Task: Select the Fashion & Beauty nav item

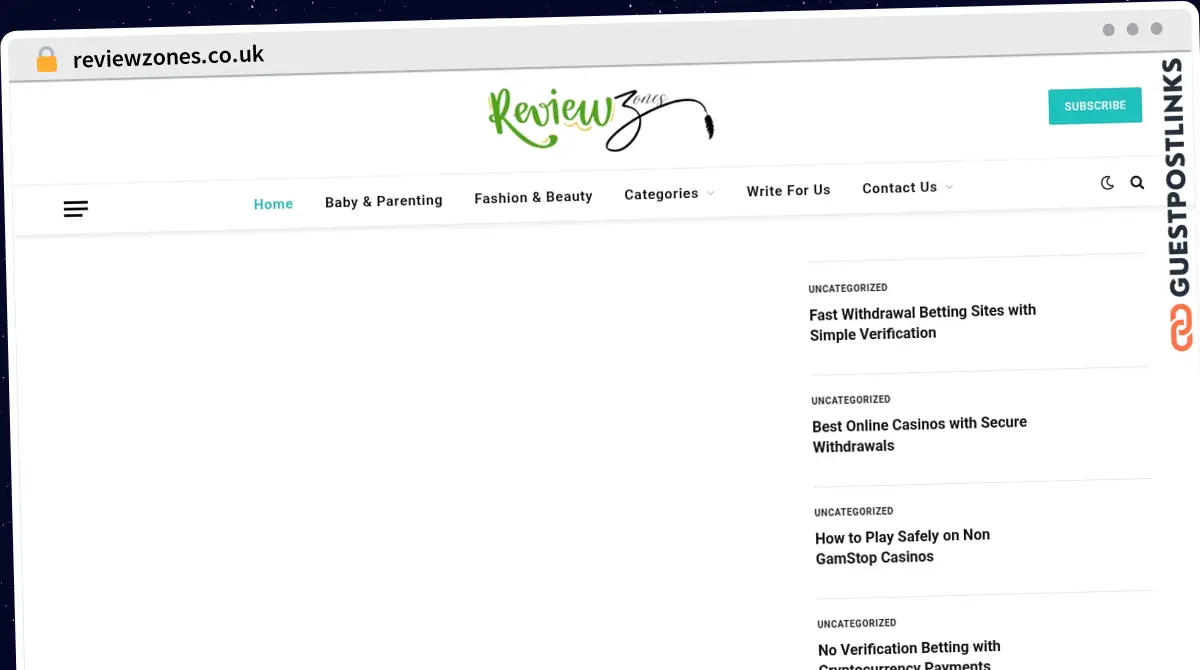Action: point(533,196)
